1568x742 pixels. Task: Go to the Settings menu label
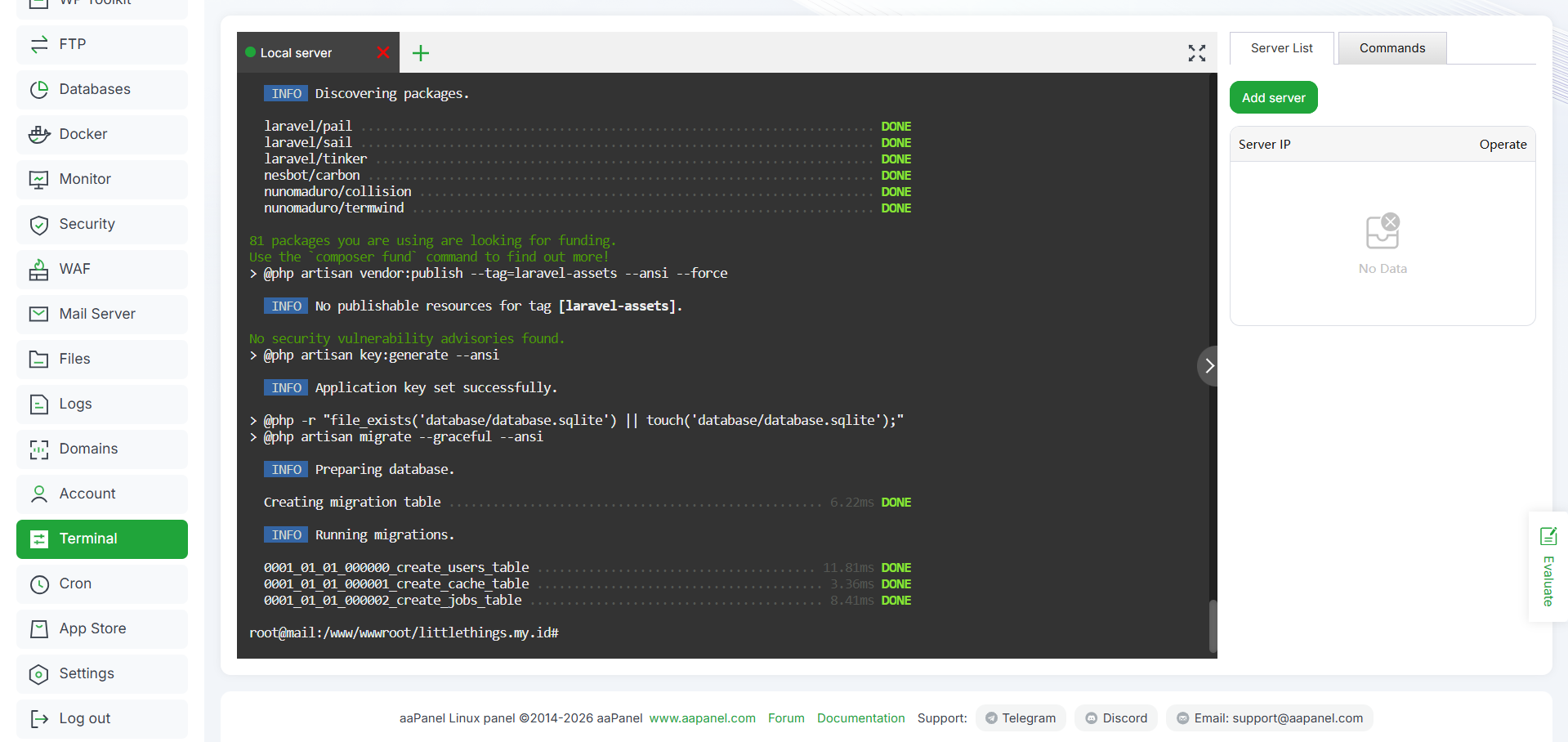[87, 673]
